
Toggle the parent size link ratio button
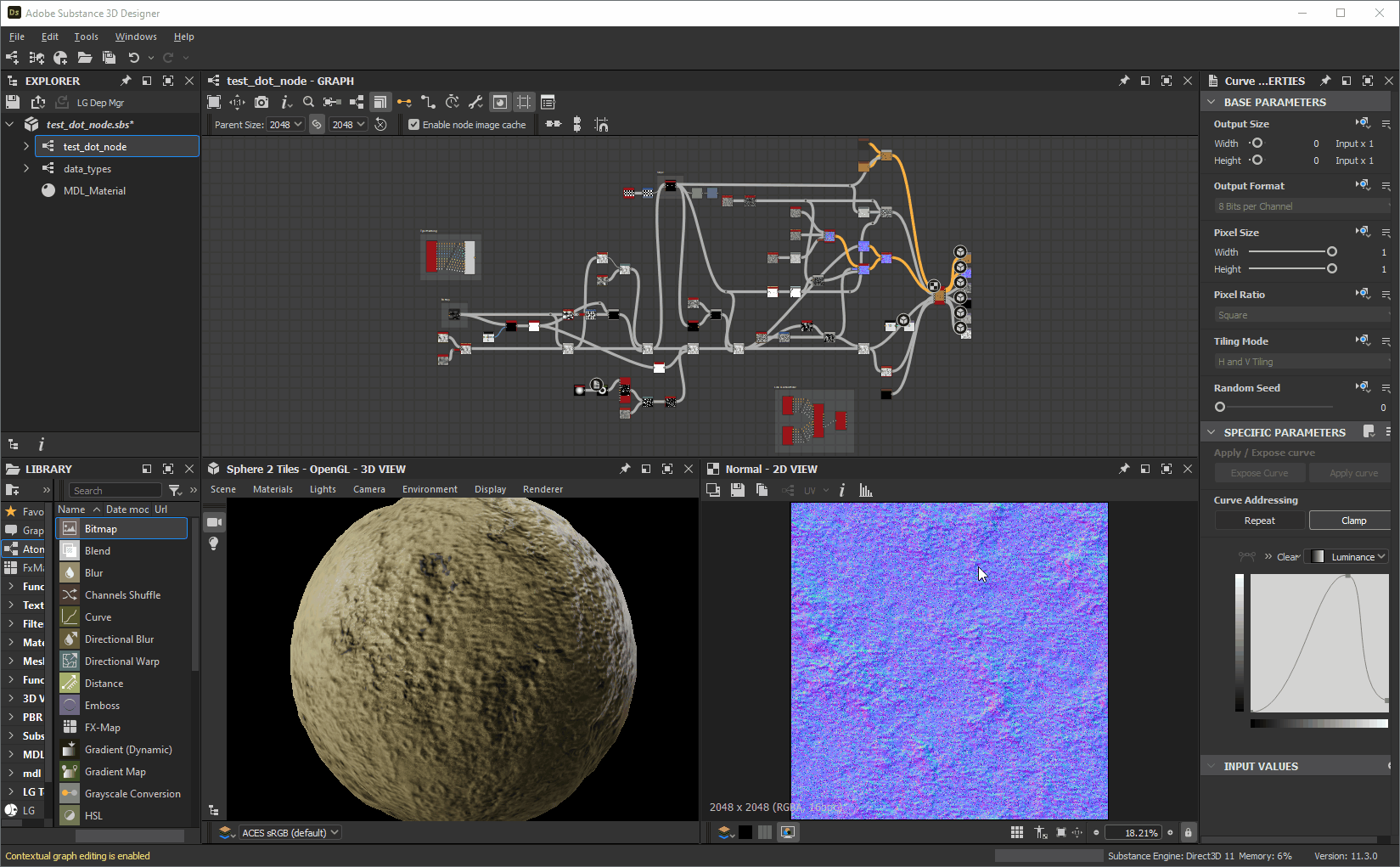point(317,125)
